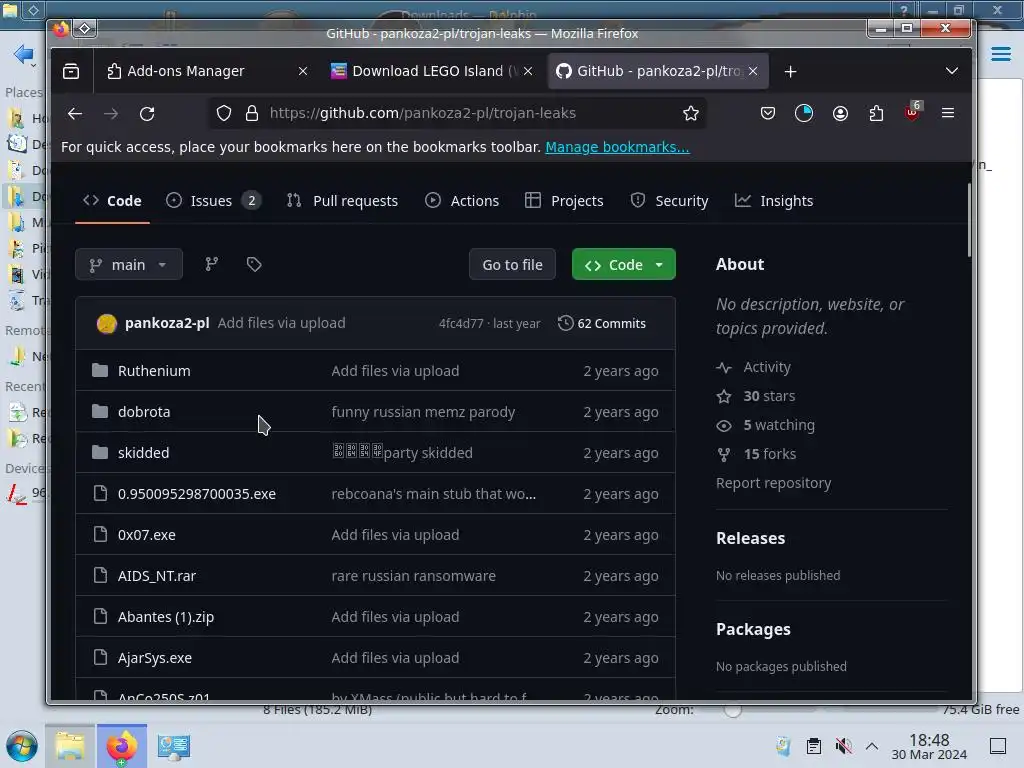This screenshot has width=1024, height=768.
Task: Open the Actions tab
Action: coord(462,201)
